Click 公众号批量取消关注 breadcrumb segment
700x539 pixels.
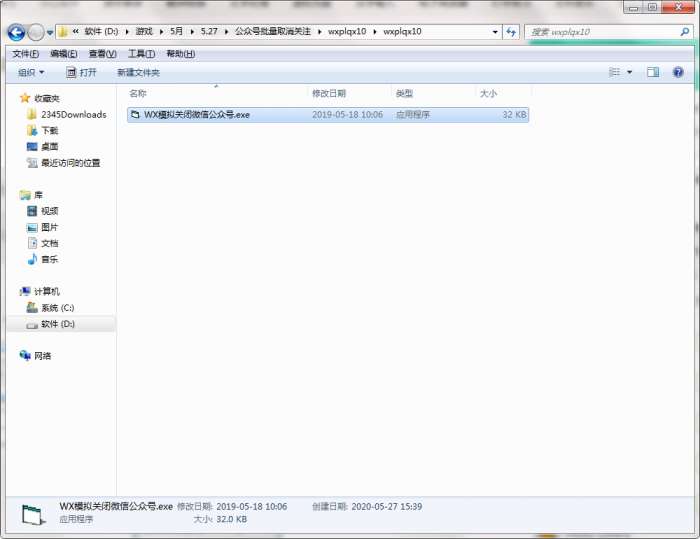pyautogui.click(x=272, y=32)
